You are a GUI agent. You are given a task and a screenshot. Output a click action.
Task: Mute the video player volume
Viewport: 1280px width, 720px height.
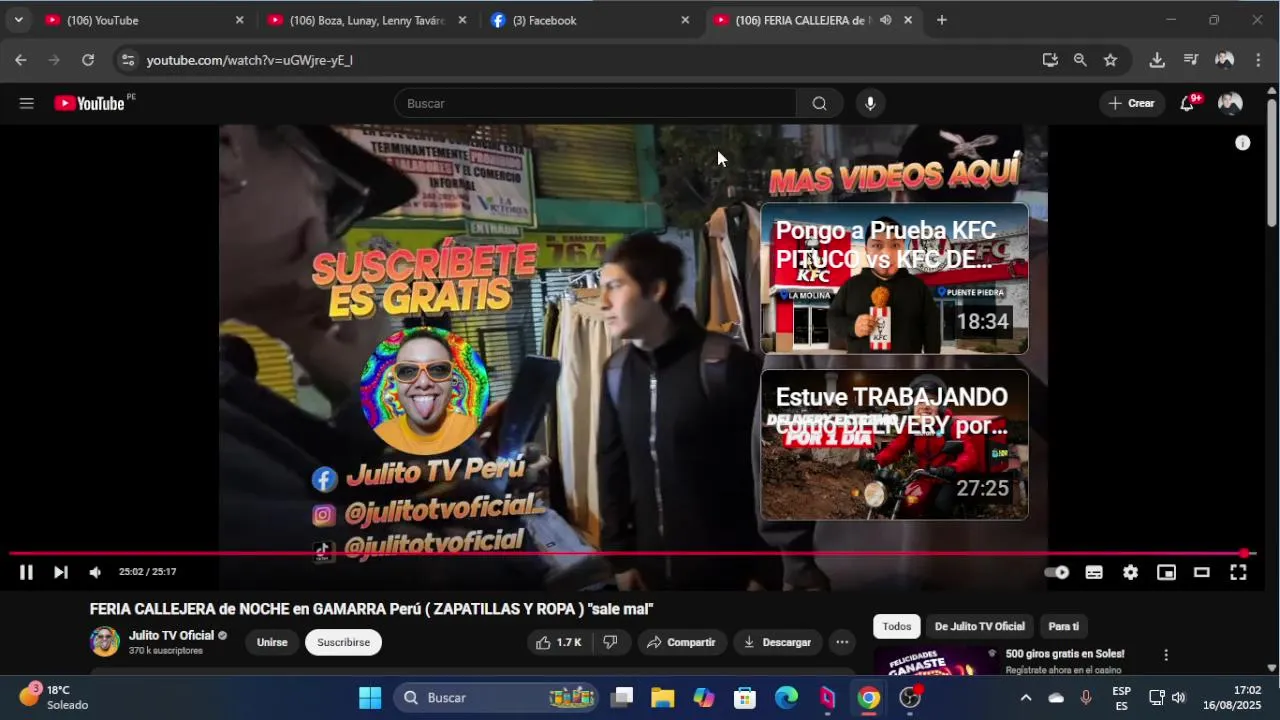pos(95,572)
